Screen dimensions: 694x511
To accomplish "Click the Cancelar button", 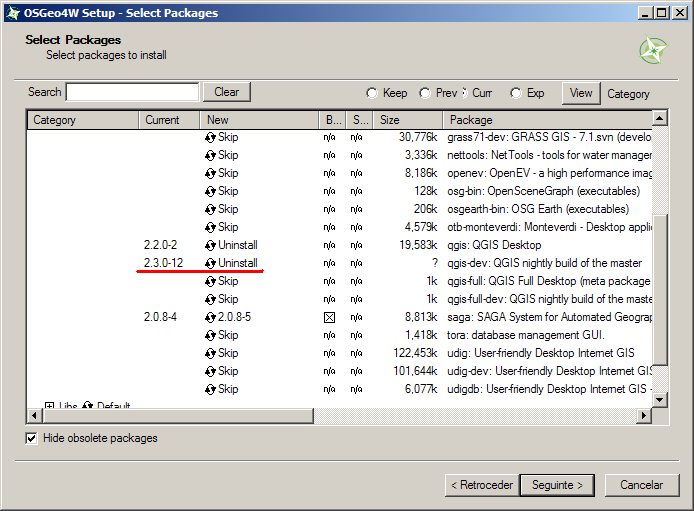I will tap(641, 485).
